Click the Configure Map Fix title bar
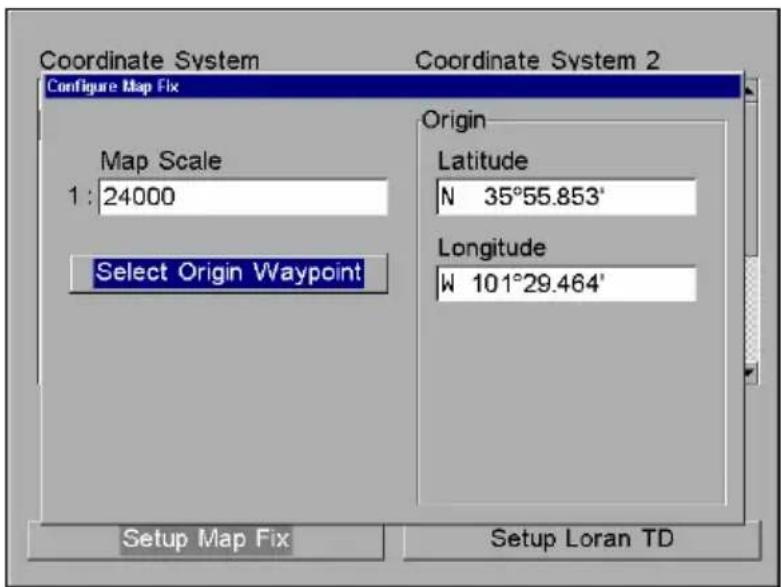This screenshot has height=587, width=781. click(x=392, y=87)
